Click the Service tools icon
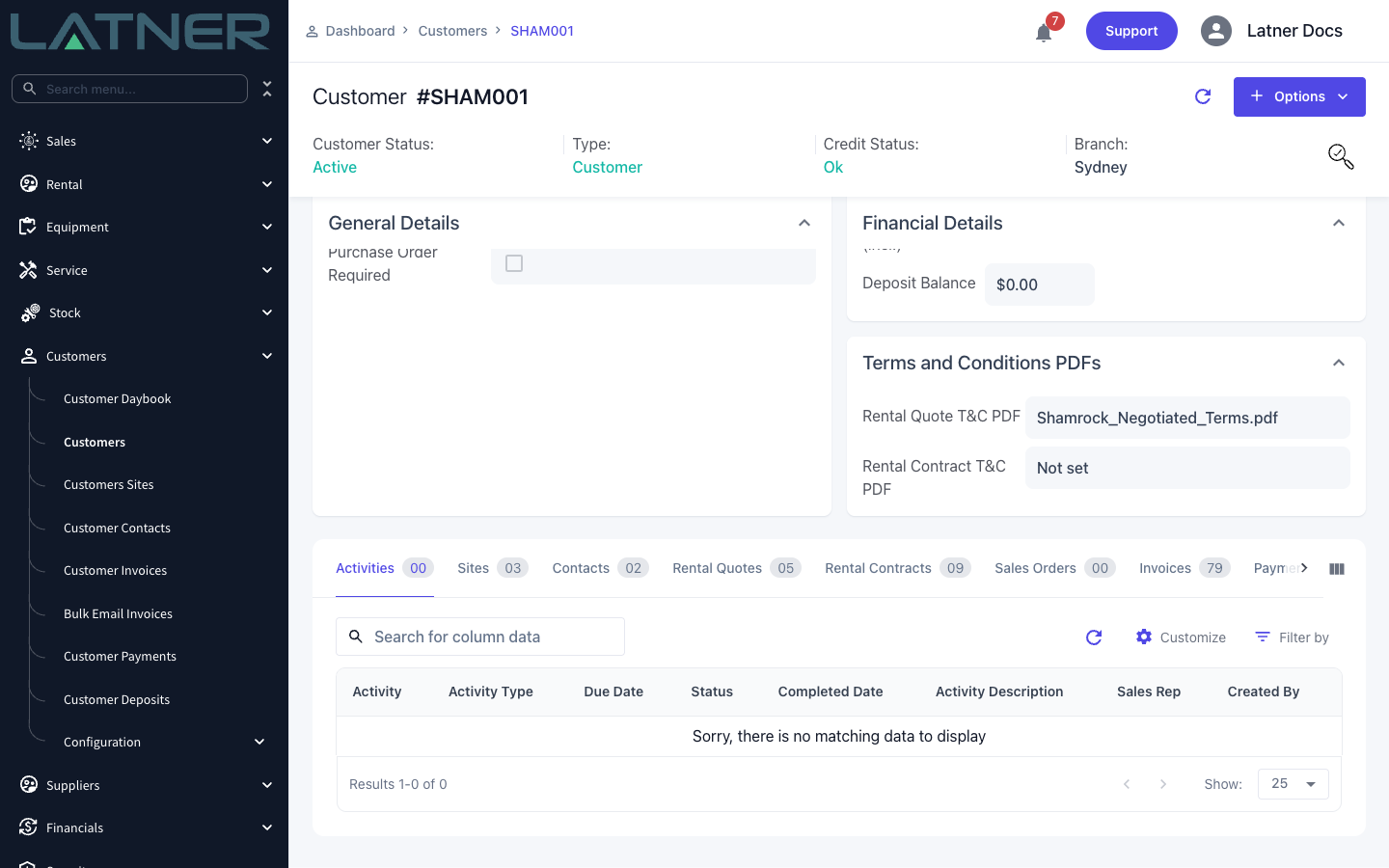The image size is (1389, 868). pos(28,270)
